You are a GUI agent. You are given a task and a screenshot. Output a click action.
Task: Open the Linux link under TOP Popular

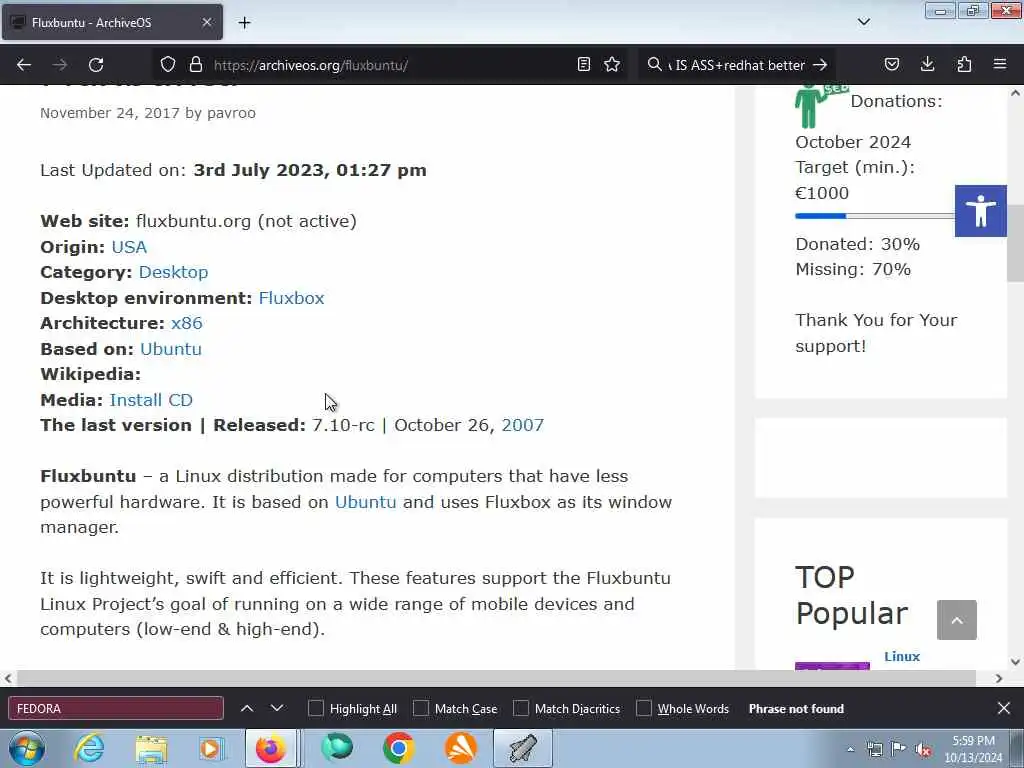[x=902, y=656]
